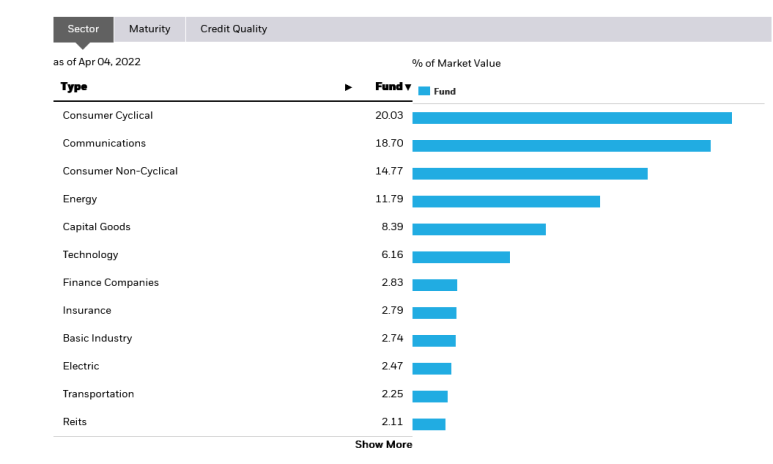
Task: Click the Insurance chart bar
Action: point(434,313)
